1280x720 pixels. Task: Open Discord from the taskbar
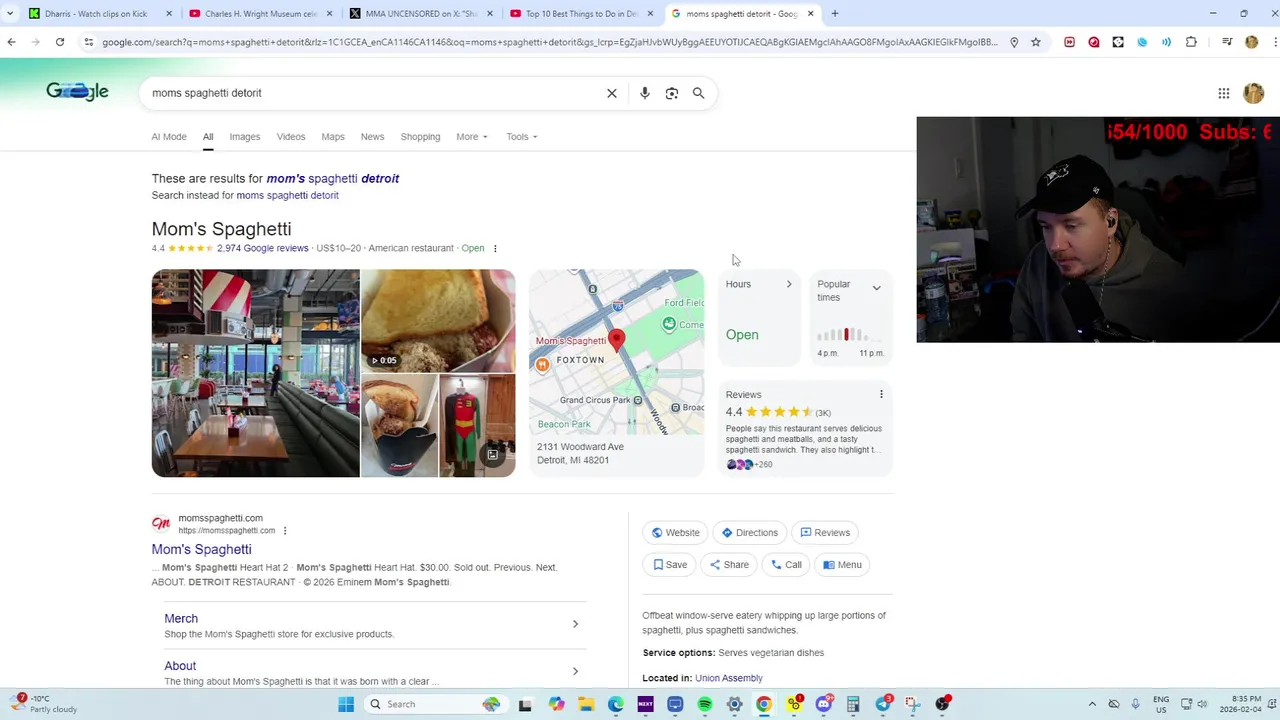coord(824,704)
